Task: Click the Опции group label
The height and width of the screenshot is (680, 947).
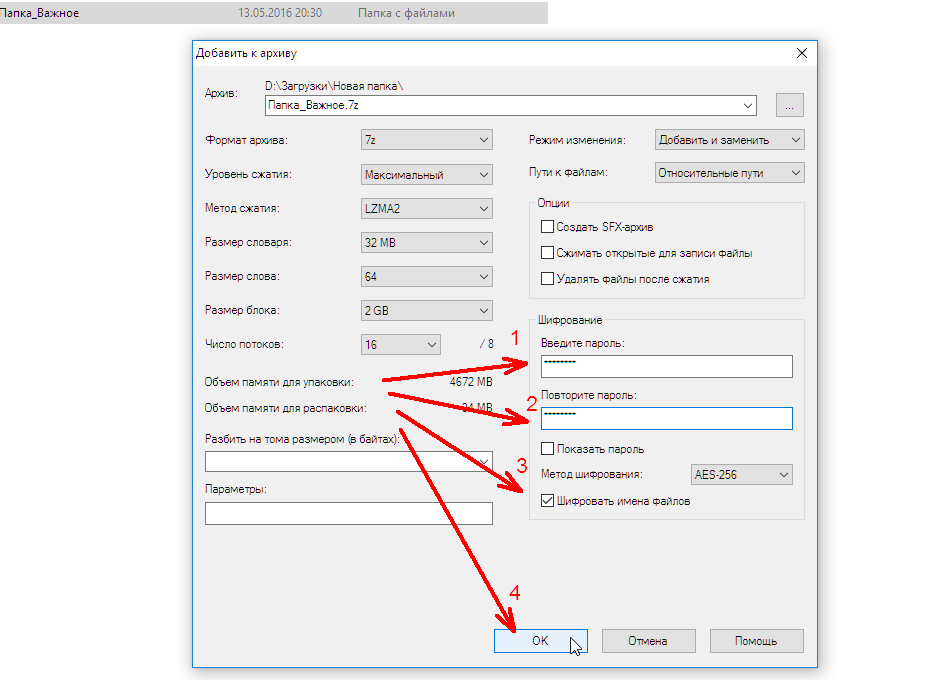Action: click(553, 203)
